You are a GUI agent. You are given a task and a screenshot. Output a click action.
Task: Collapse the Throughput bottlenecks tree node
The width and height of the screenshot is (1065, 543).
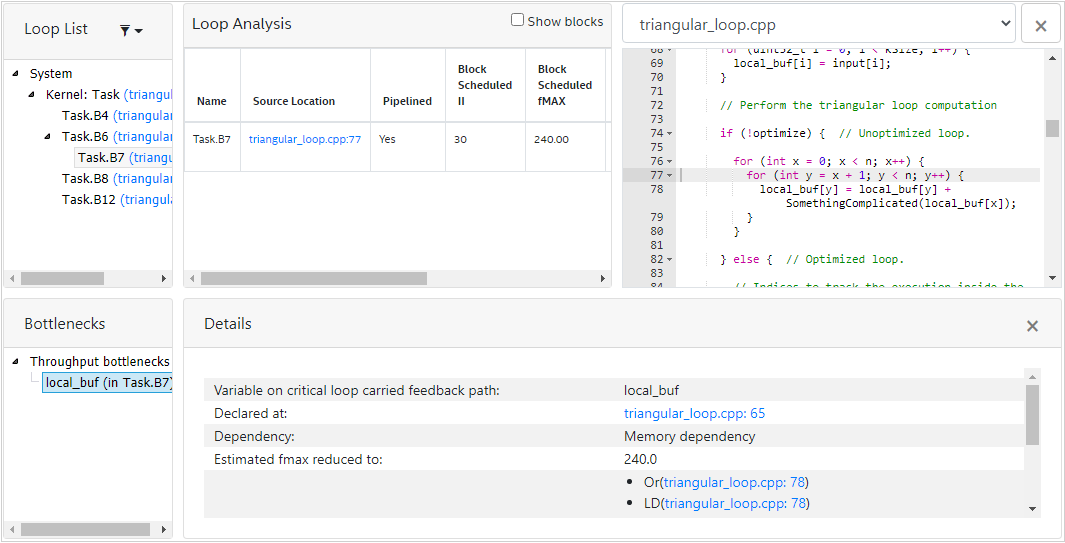pyautogui.click(x=16, y=361)
